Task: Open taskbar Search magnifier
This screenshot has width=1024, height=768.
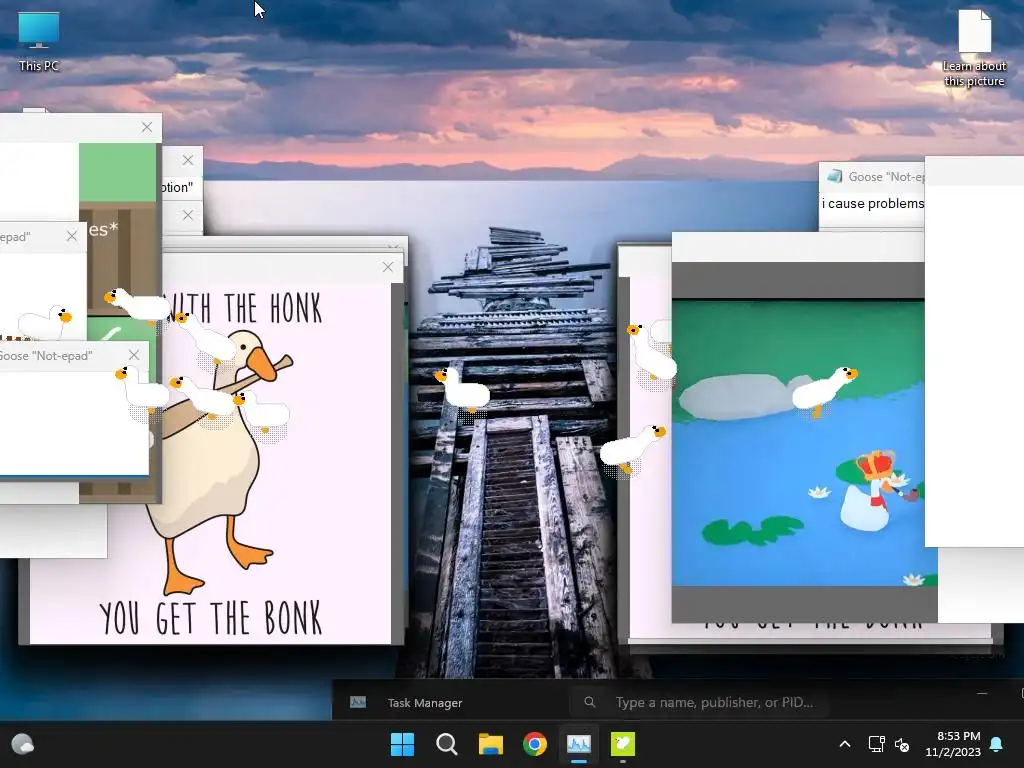Action: coord(447,744)
